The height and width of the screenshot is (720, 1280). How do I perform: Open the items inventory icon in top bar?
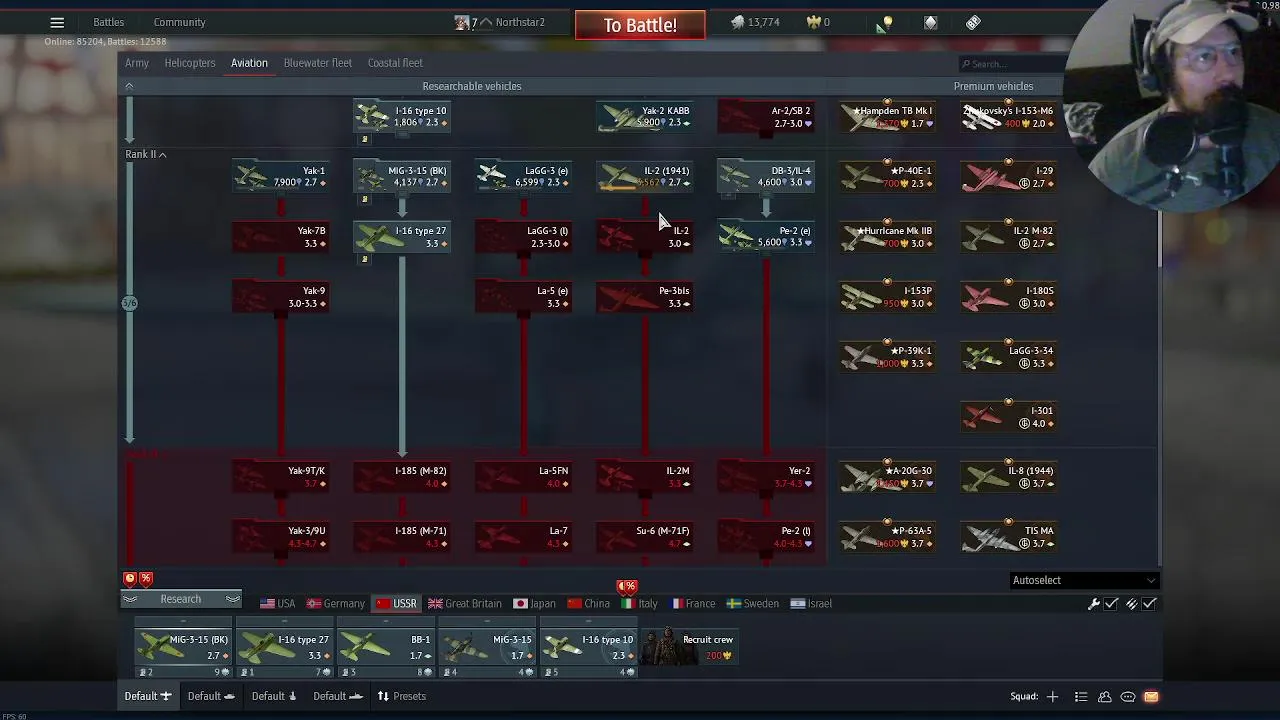(x=931, y=22)
